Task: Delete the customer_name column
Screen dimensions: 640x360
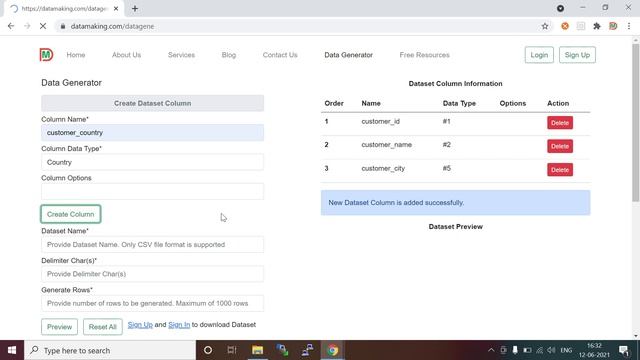Action: point(560,146)
